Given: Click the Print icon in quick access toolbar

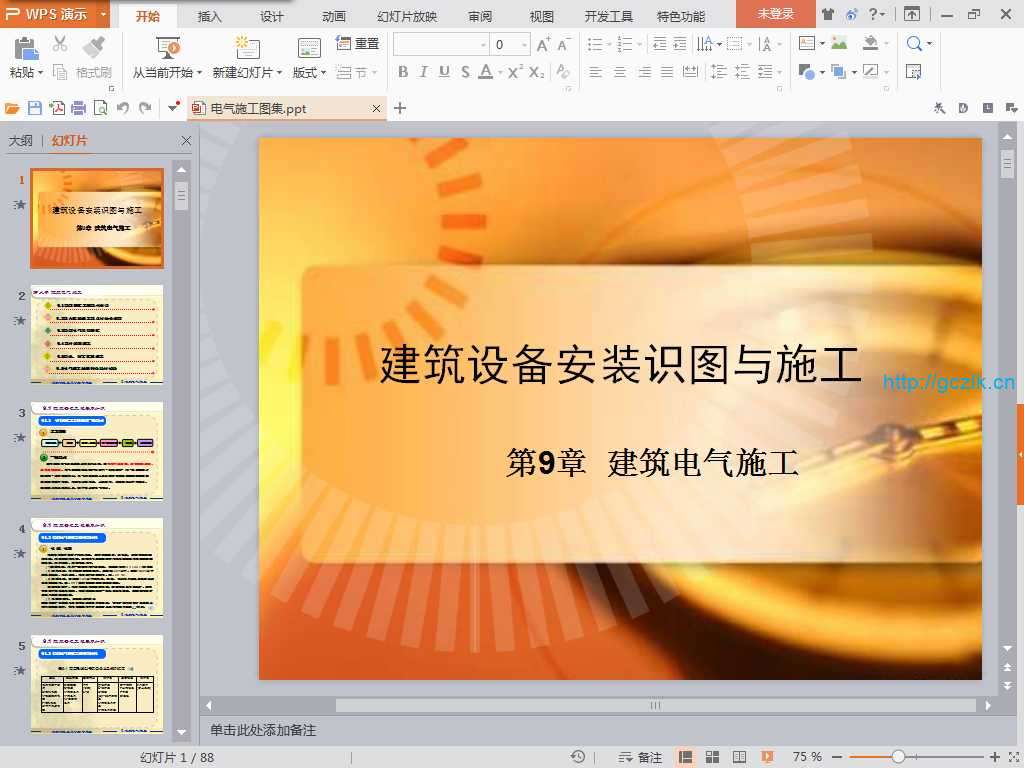Looking at the screenshot, I should [x=79, y=108].
